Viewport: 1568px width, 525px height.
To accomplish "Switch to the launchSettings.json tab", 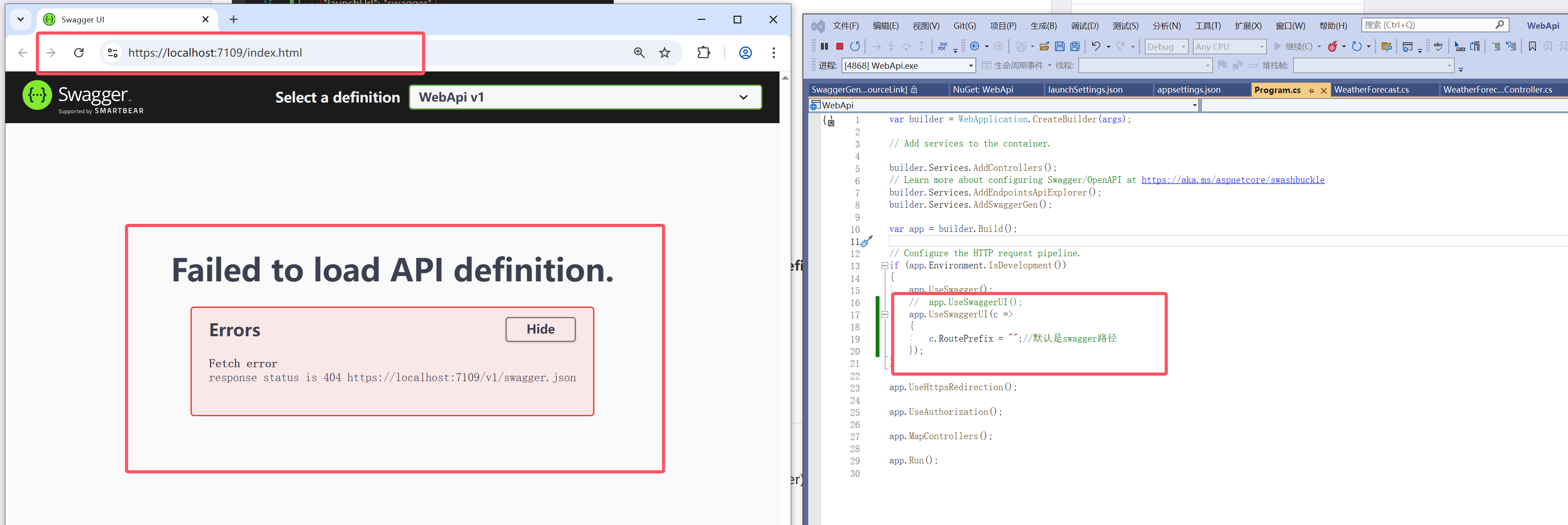I will click(1085, 89).
